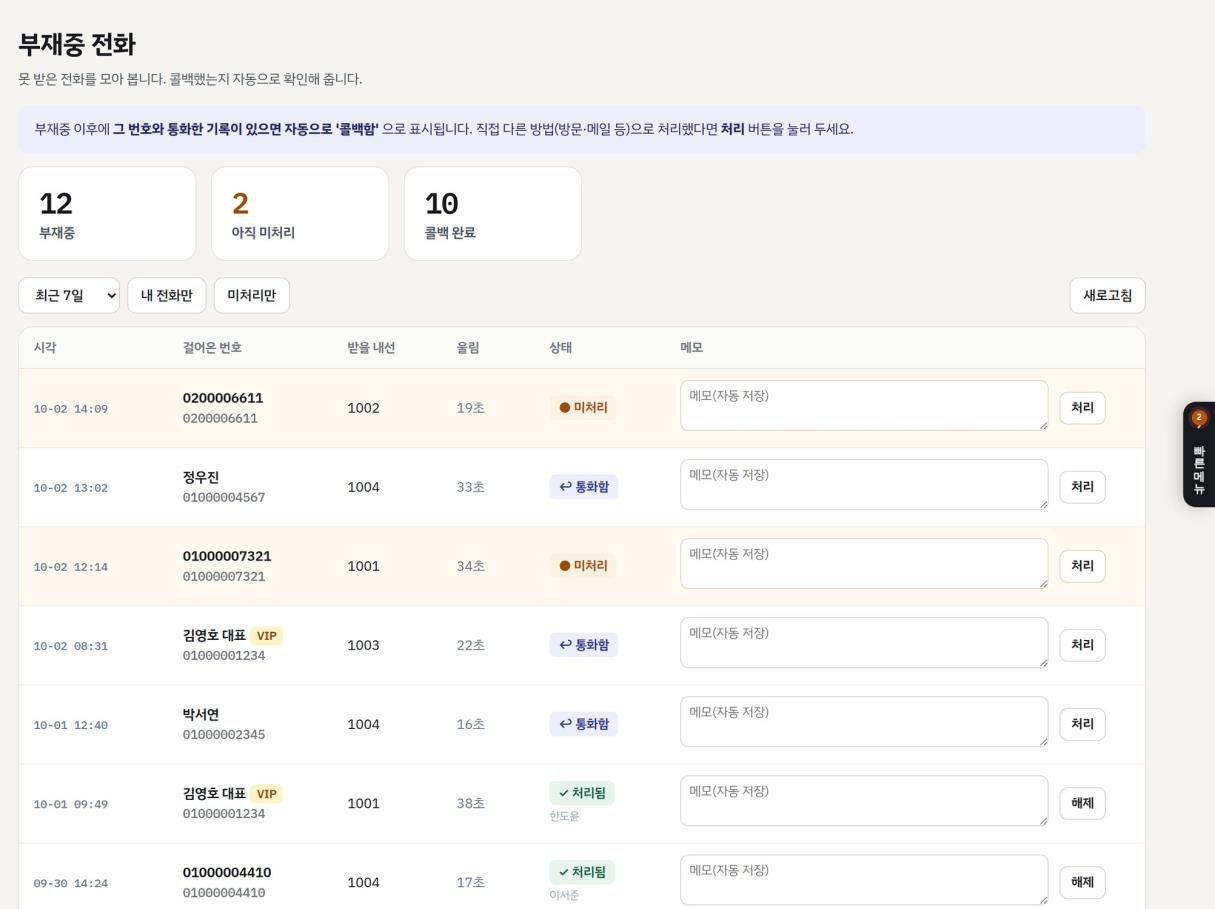Click 해제 on the 10-01 09:49 call
Screen dimensions: 1215x909
tap(1082, 803)
